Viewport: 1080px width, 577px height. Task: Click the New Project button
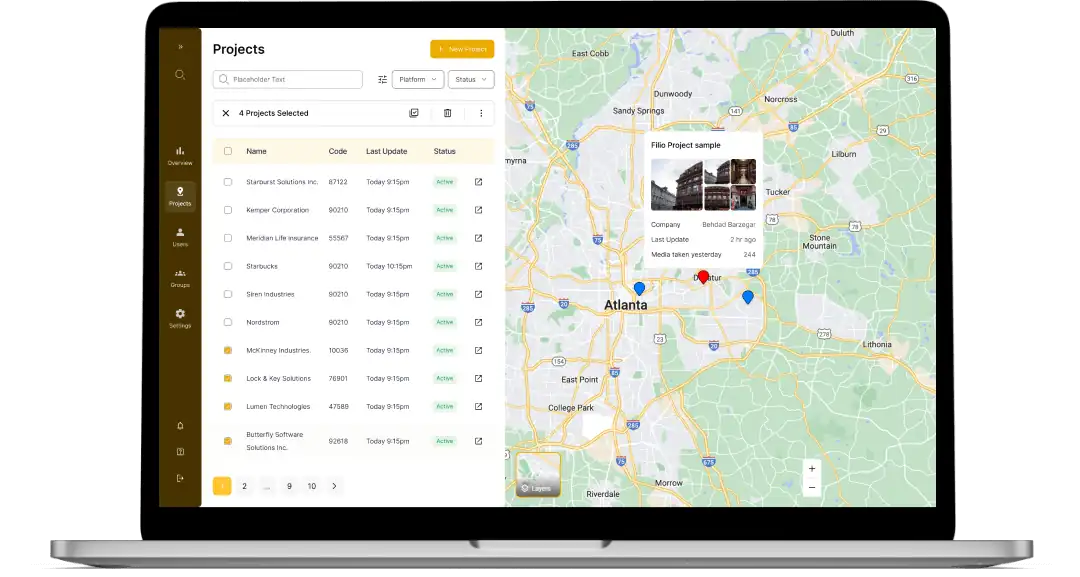click(x=462, y=49)
